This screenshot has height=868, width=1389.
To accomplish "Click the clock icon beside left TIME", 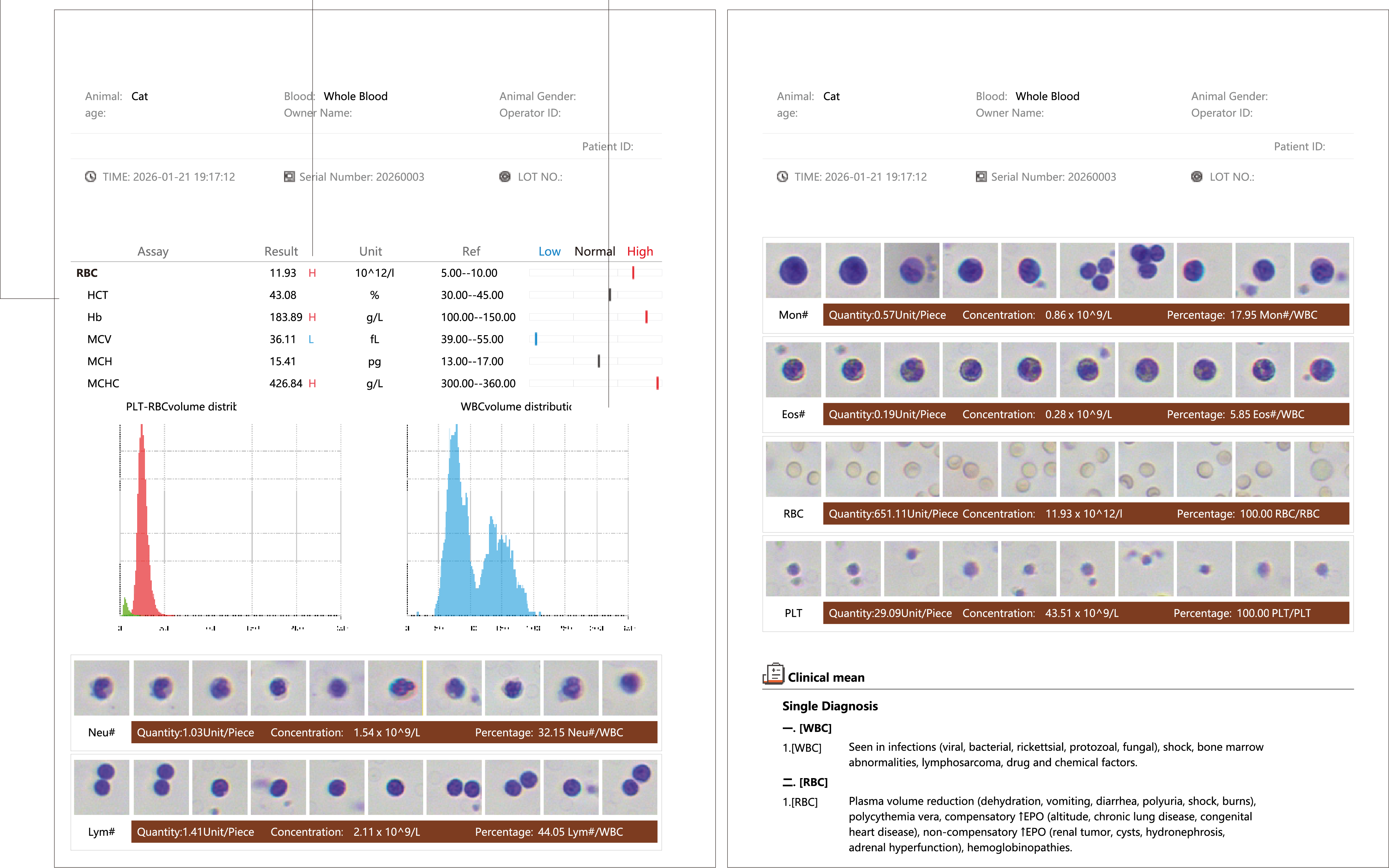I will (x=91, y=177).
